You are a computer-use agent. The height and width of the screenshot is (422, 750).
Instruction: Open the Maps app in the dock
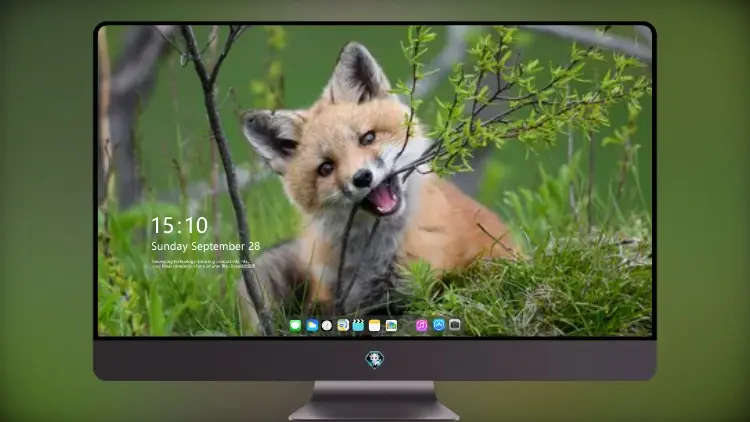343,326
